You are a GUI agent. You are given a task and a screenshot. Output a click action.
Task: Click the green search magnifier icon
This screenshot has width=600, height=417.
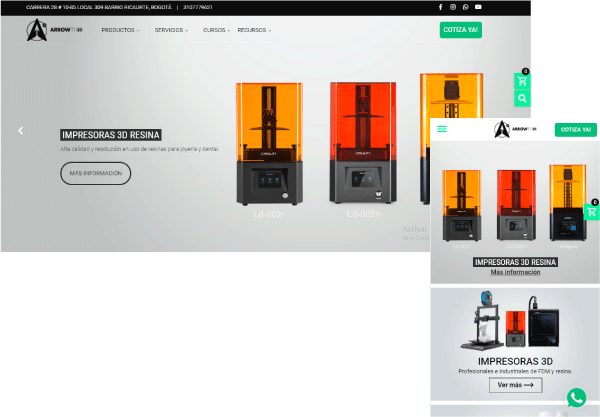[522, 99]
